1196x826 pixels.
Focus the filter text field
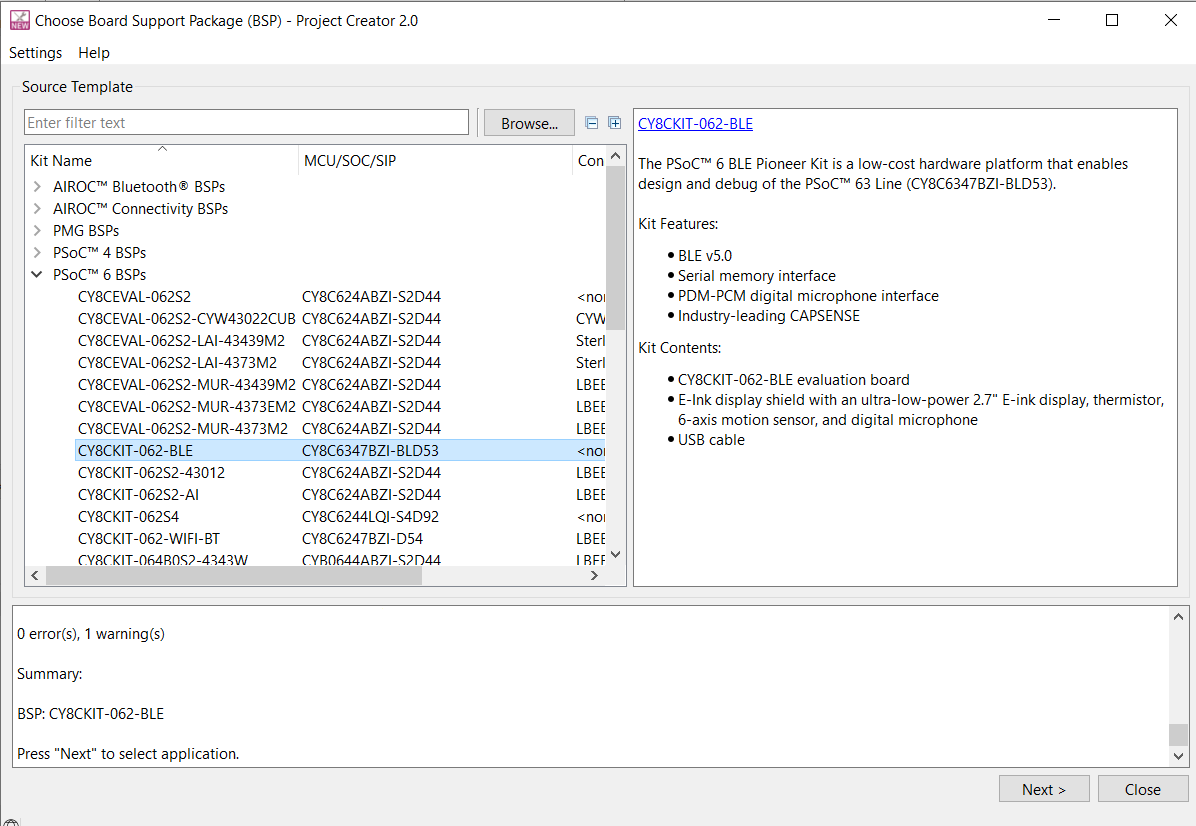tap(246, 123)
